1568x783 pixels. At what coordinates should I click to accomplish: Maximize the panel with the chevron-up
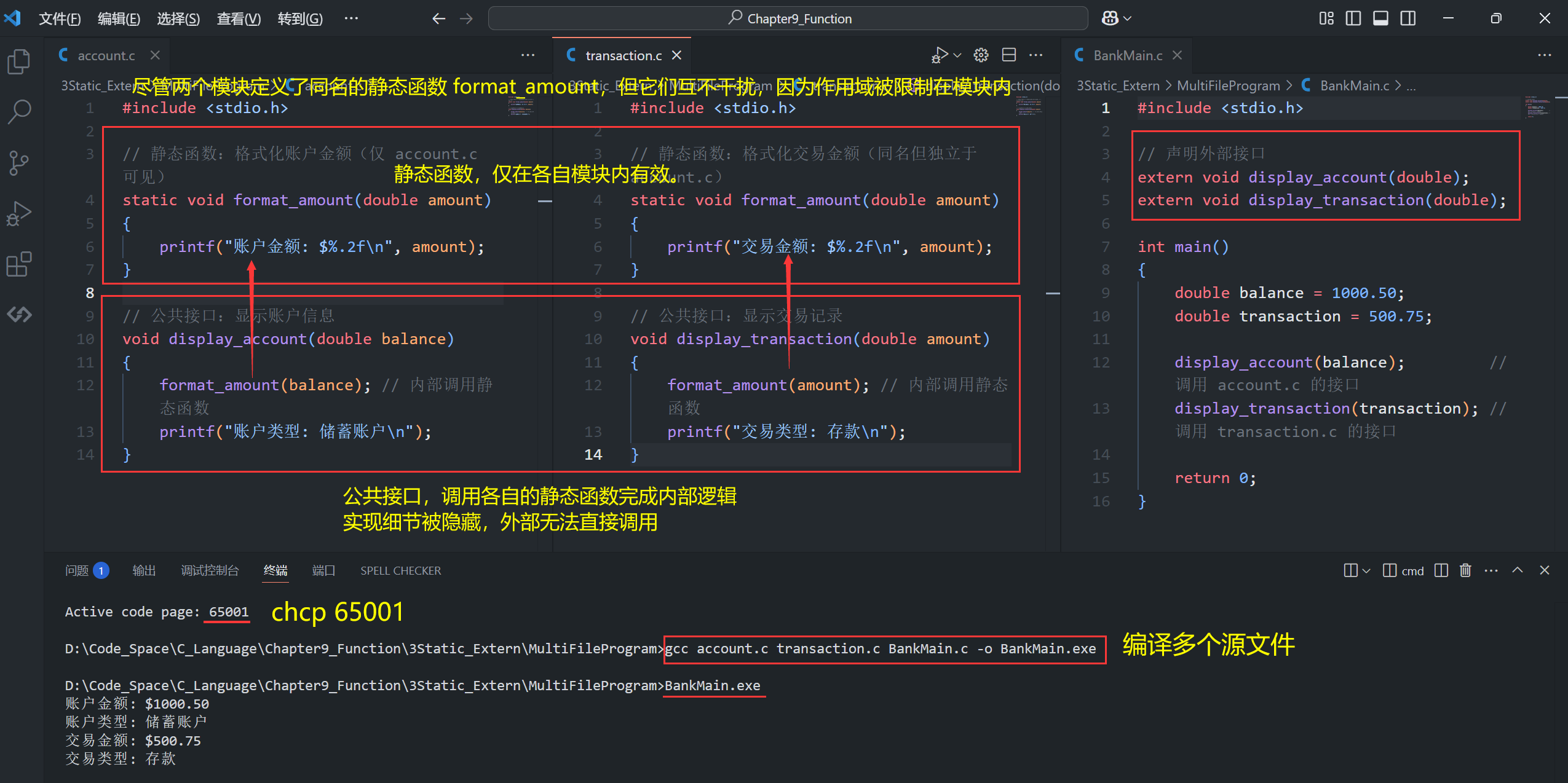point(1517,570)
